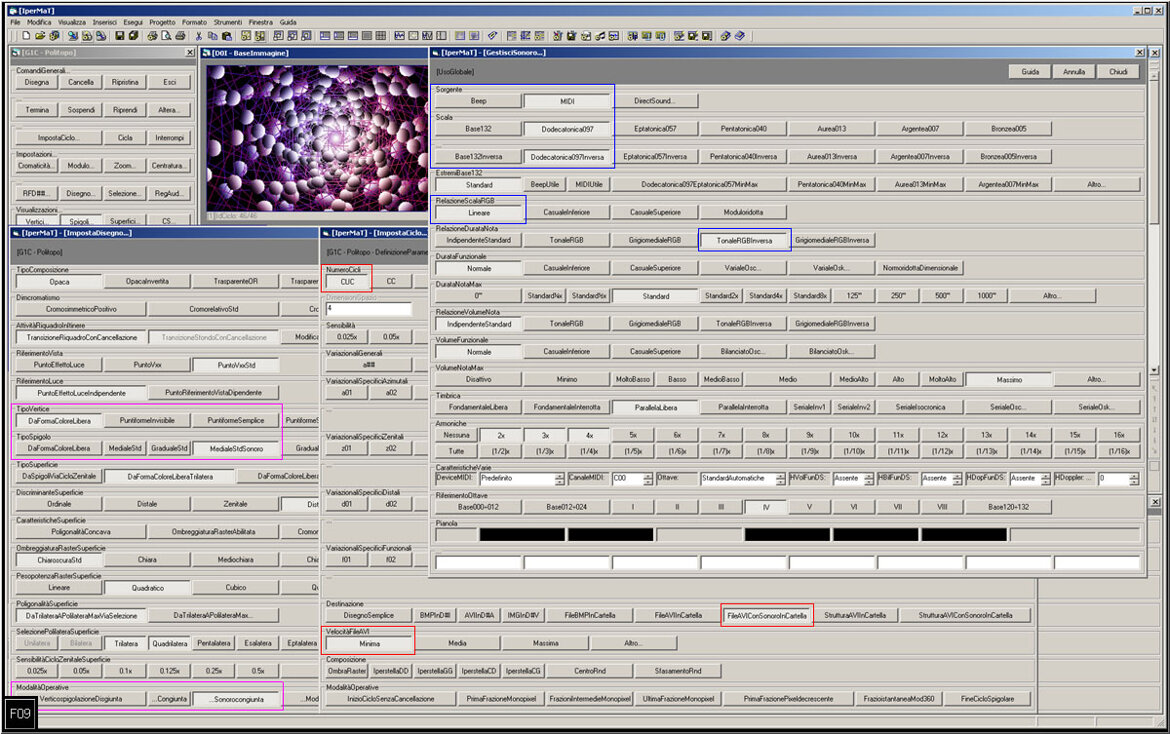Click the Cut scissors icon

point(199,36)
